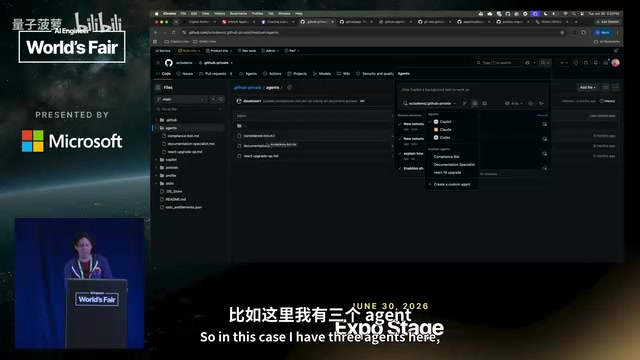Screen dimensions: 640x360
Task: Switch to the Actions tab
Action: [272, 73]
